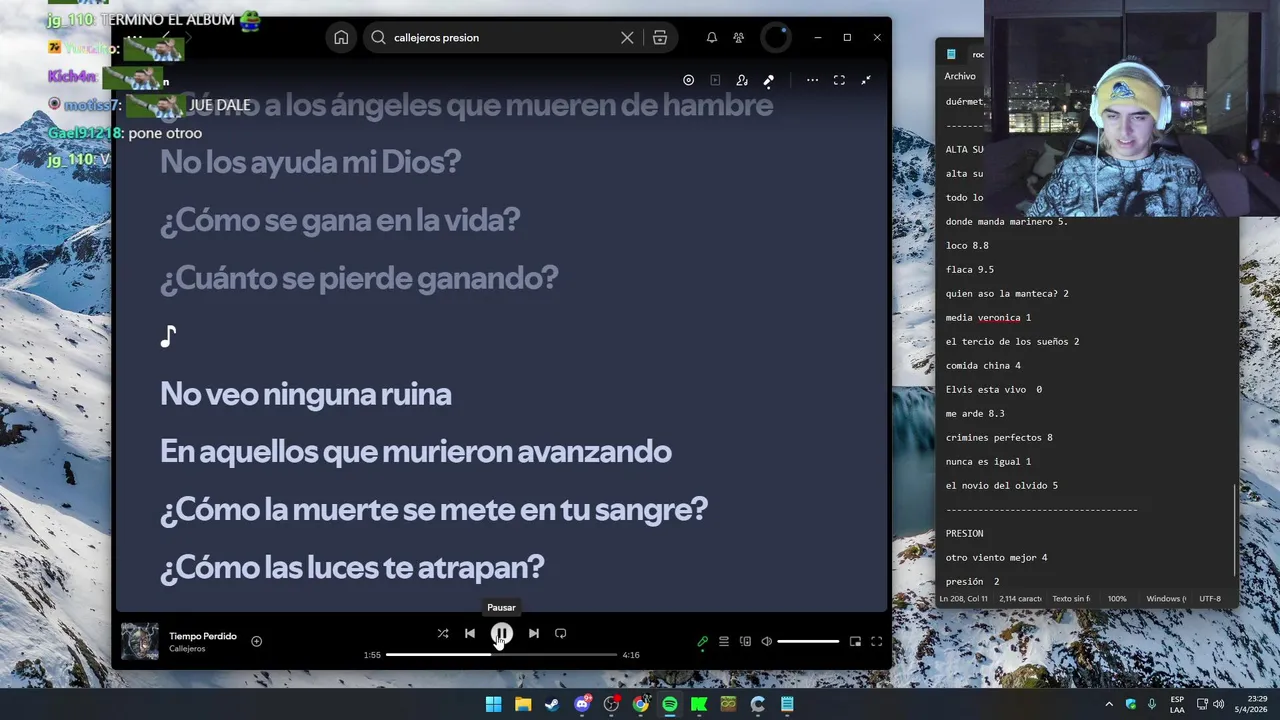
Task: Go to Spotify Home
Action: 341,37
